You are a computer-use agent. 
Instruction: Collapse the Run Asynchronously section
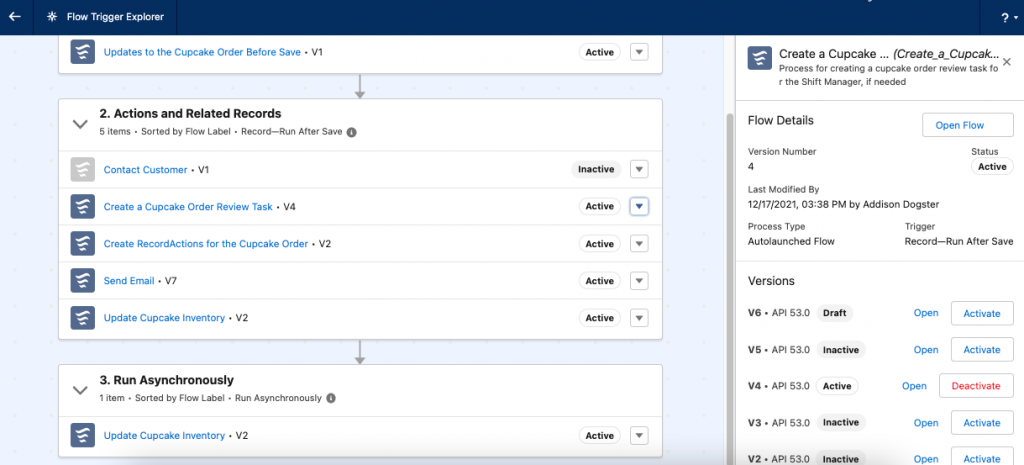[80, 390]
